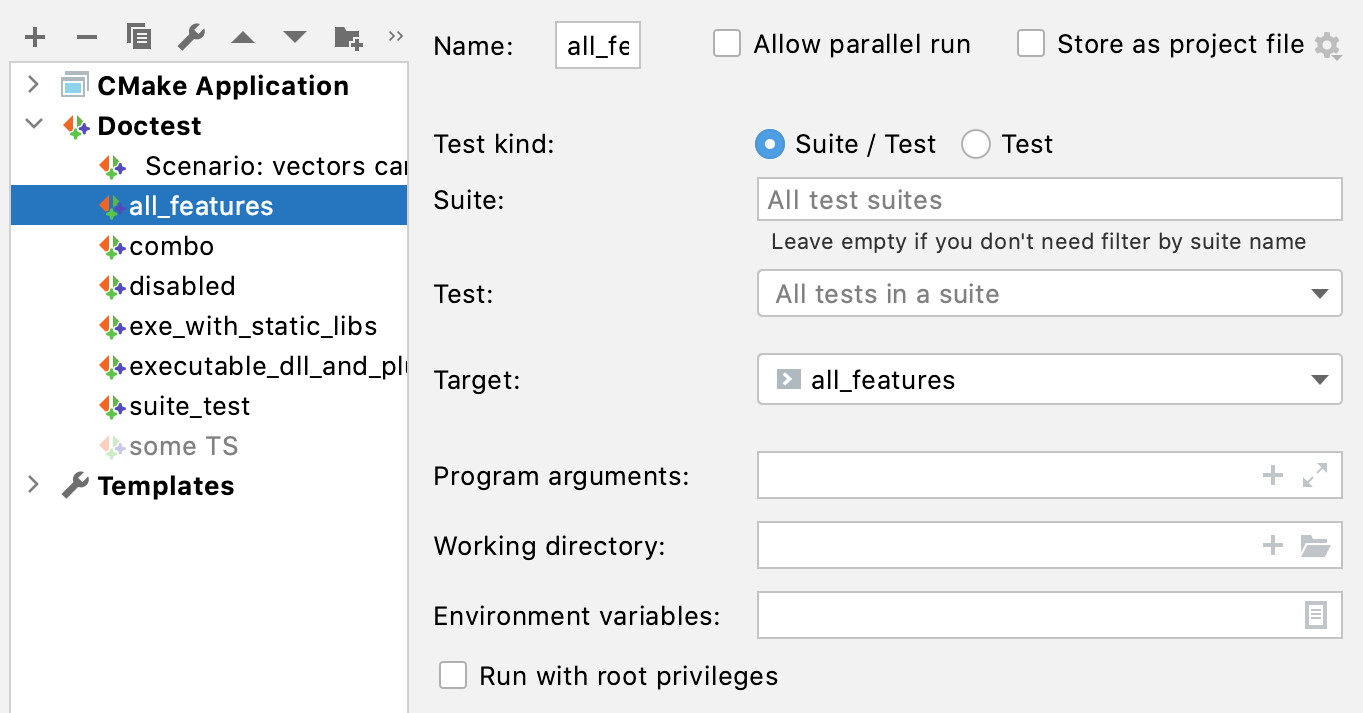Create a new configuration folder
Image resolution: width=1363 pixels, height=713 pixels.
click(347, 36)
